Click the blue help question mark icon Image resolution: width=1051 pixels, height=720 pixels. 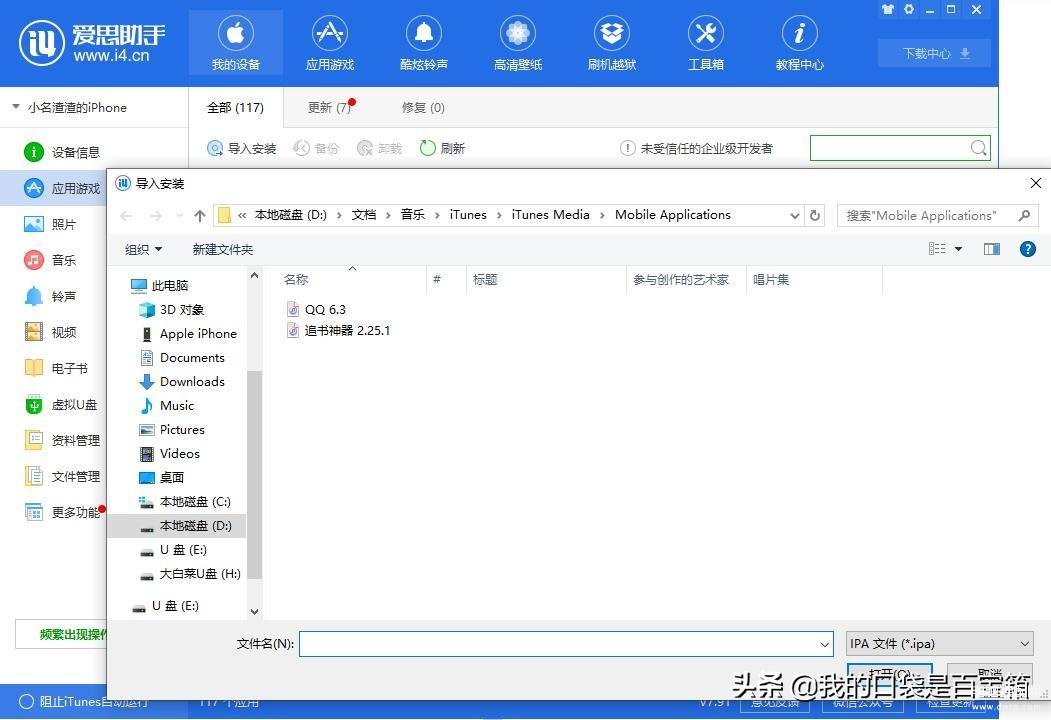click(x=1028, y=249)
